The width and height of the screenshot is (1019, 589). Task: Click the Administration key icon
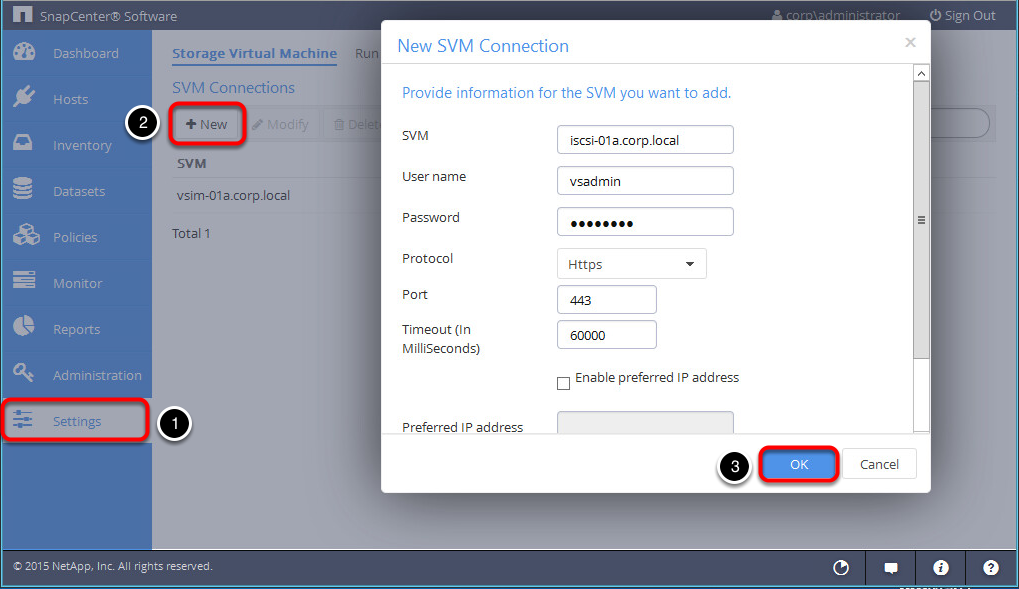click(x=23, y=373)
